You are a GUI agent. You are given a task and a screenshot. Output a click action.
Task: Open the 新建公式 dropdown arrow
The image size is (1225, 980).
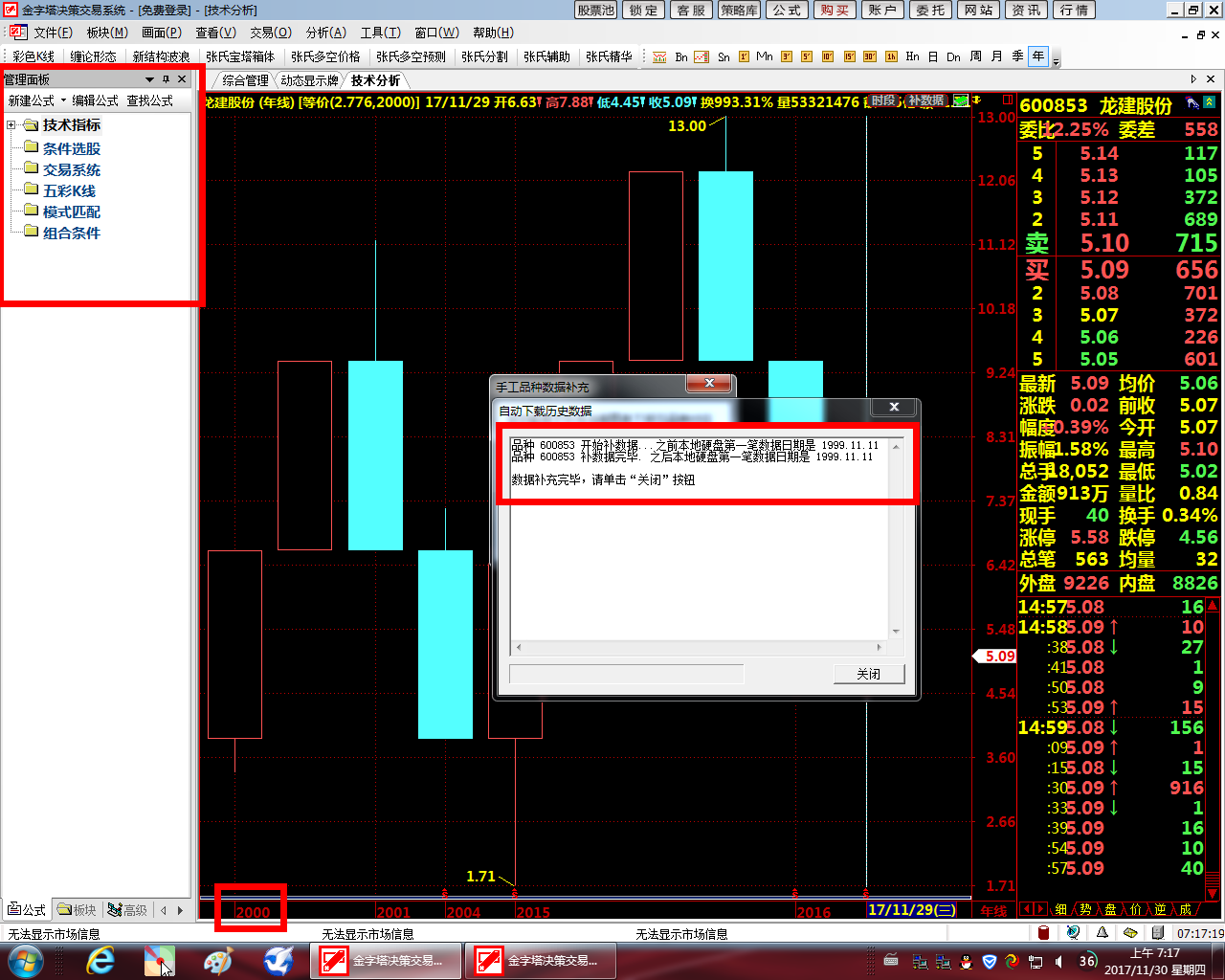(x=64, y=100)
